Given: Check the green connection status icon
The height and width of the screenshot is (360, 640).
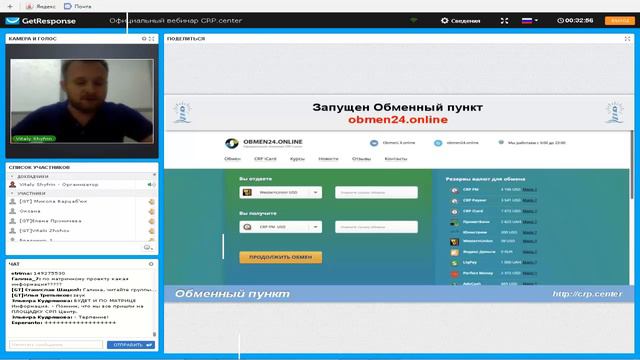Looking at the screenshot, I should pyautogui.click(x=413, y=20).
